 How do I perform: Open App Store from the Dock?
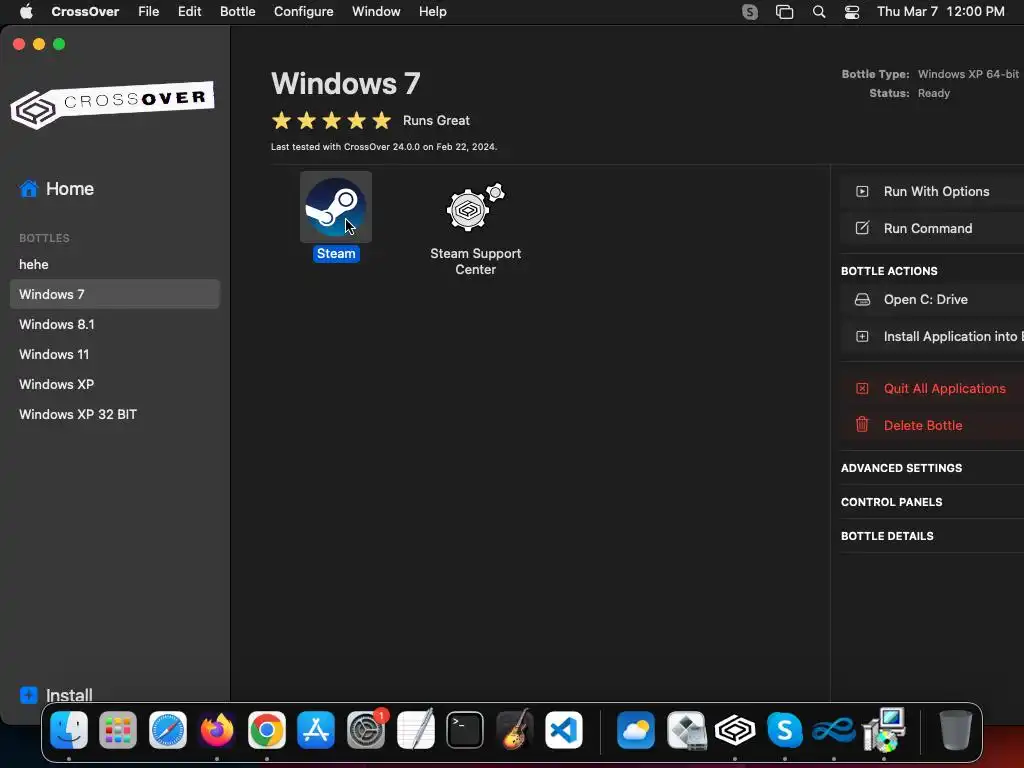pos(316,729)
